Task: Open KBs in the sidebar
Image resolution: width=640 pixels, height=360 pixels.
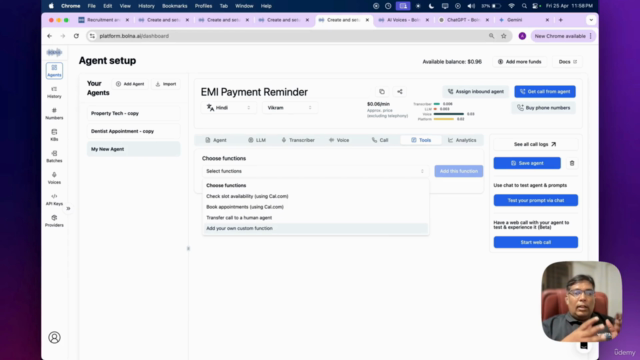Action: pos(54,135)
